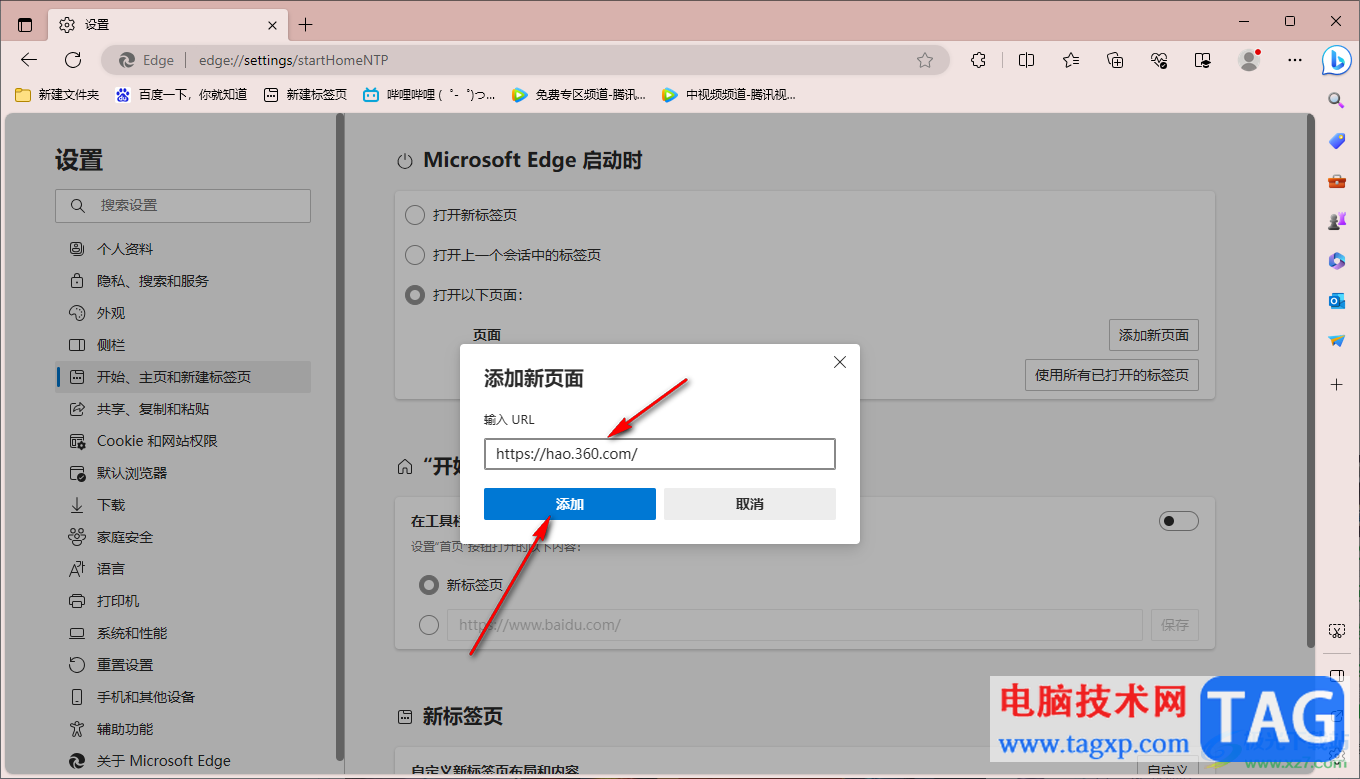Select 打开上一个会话中的标签页 radio option
The width and height of the screenshot is (1360, 779).
pyautogui.click(x=415, y=255)
